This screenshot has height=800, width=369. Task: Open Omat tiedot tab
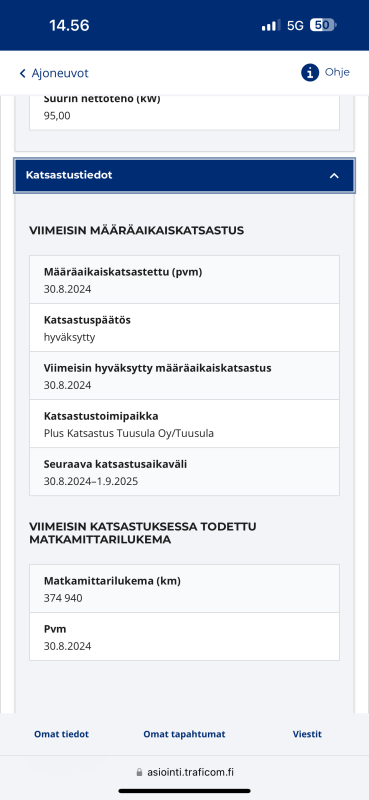[x=61, y=734]
